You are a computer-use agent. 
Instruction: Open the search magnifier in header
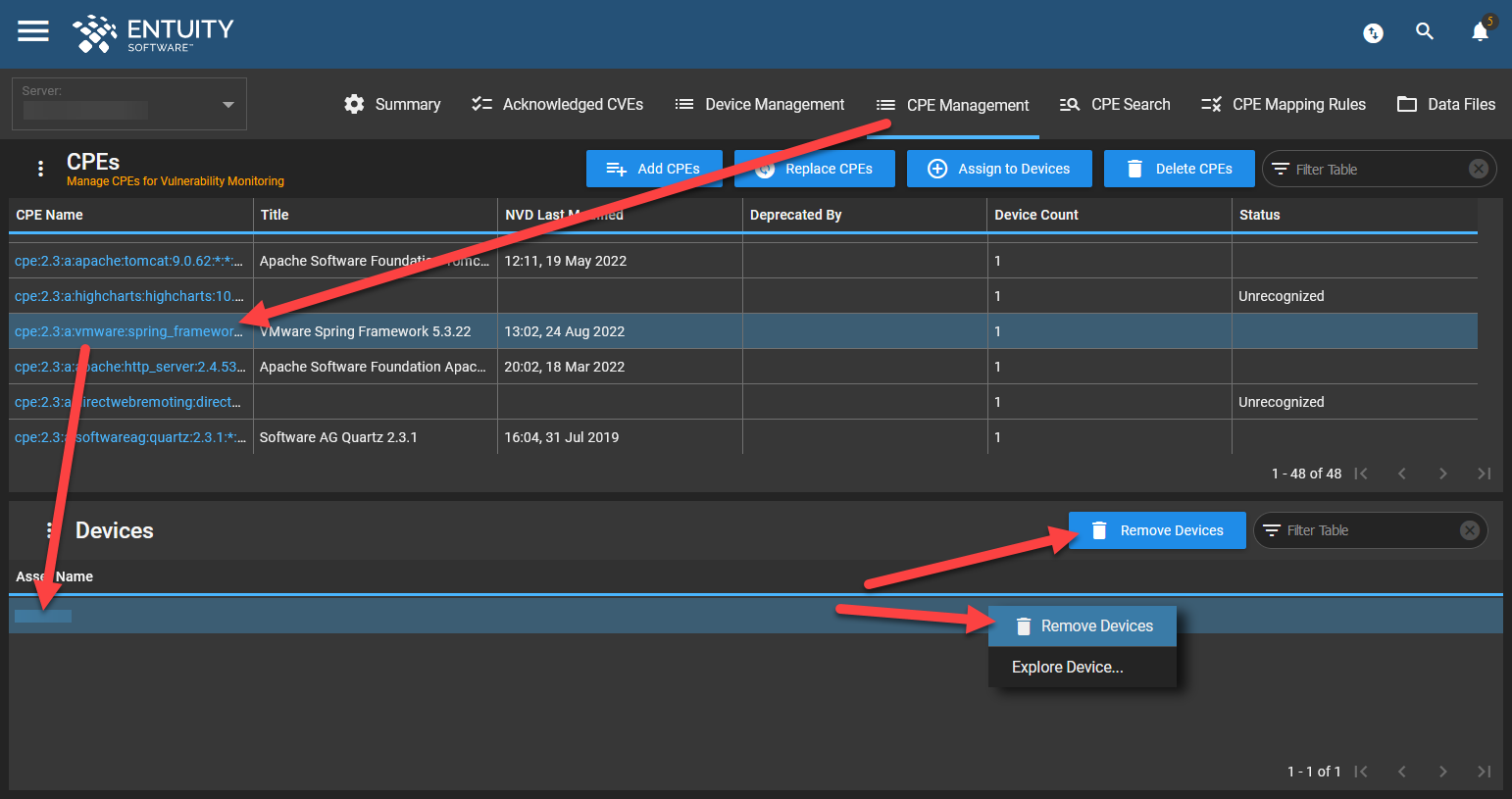1425,31
